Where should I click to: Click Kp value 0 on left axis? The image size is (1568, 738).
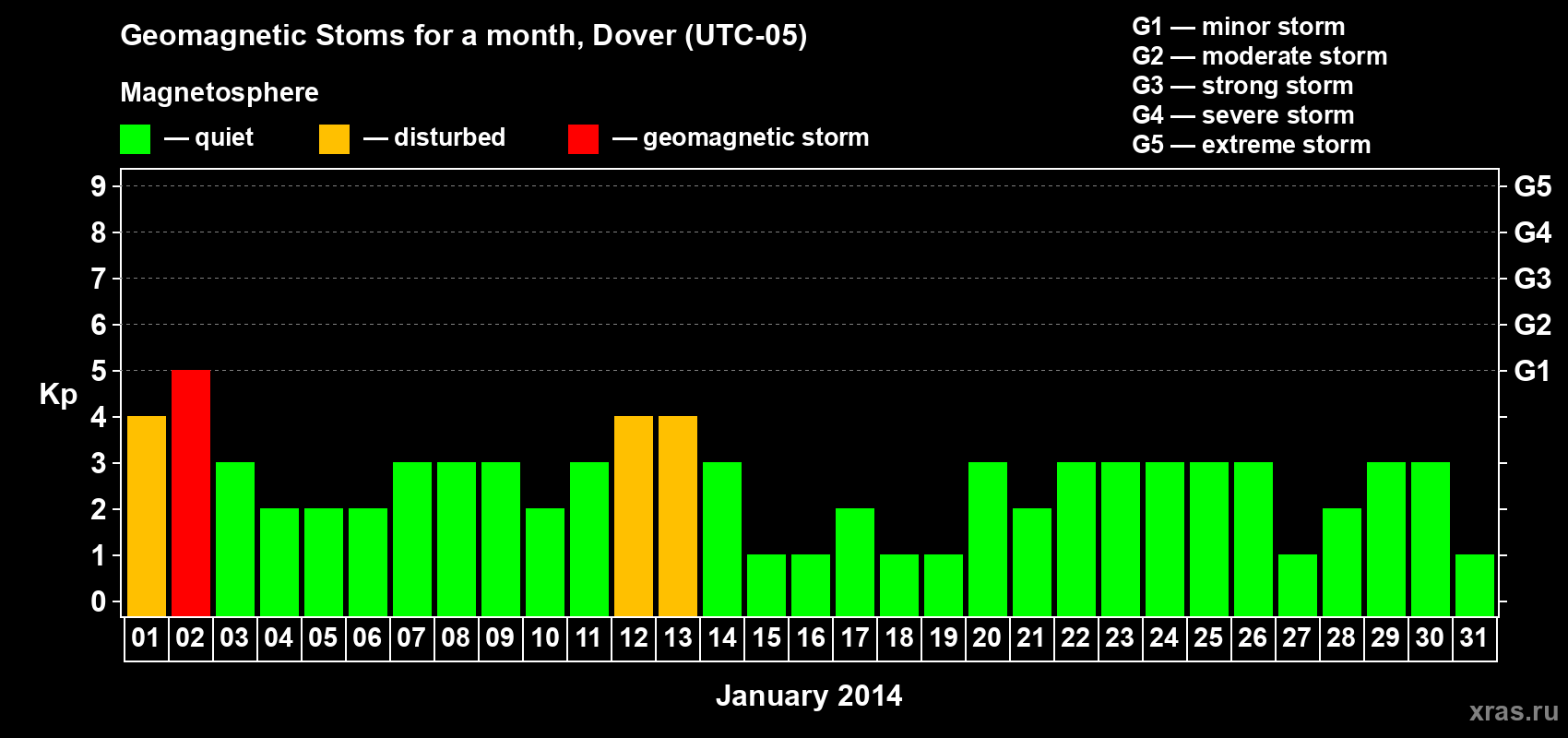tap(99, 601)
